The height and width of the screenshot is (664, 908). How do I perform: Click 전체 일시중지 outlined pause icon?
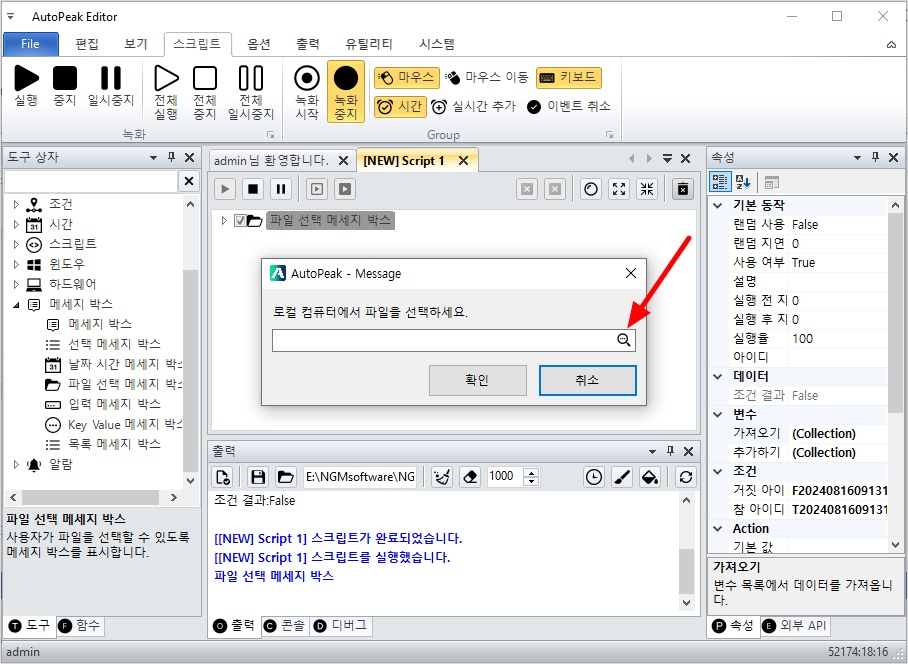click(x=251, y=78)
